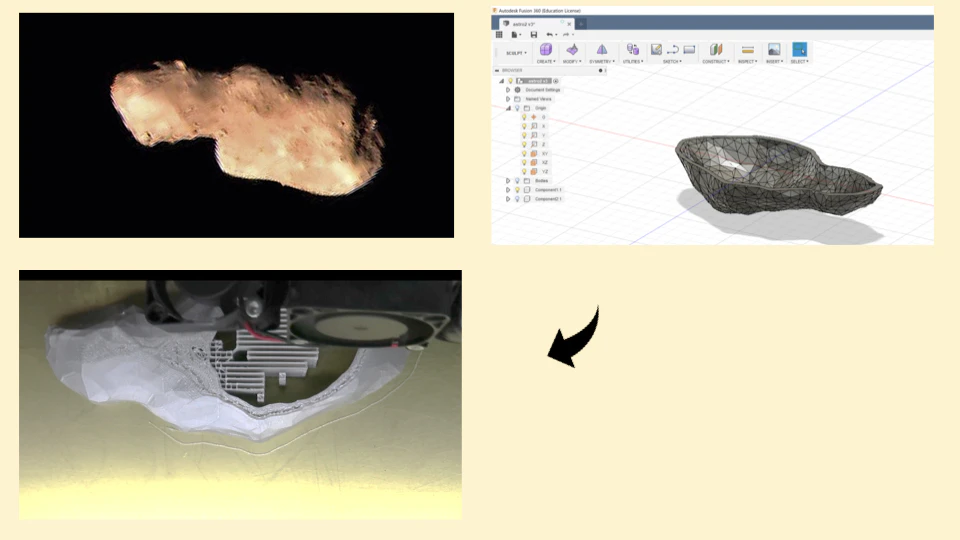Click the Inspect measure icon
The height and width of the screenshot is (540, 960).
[748, 50]
